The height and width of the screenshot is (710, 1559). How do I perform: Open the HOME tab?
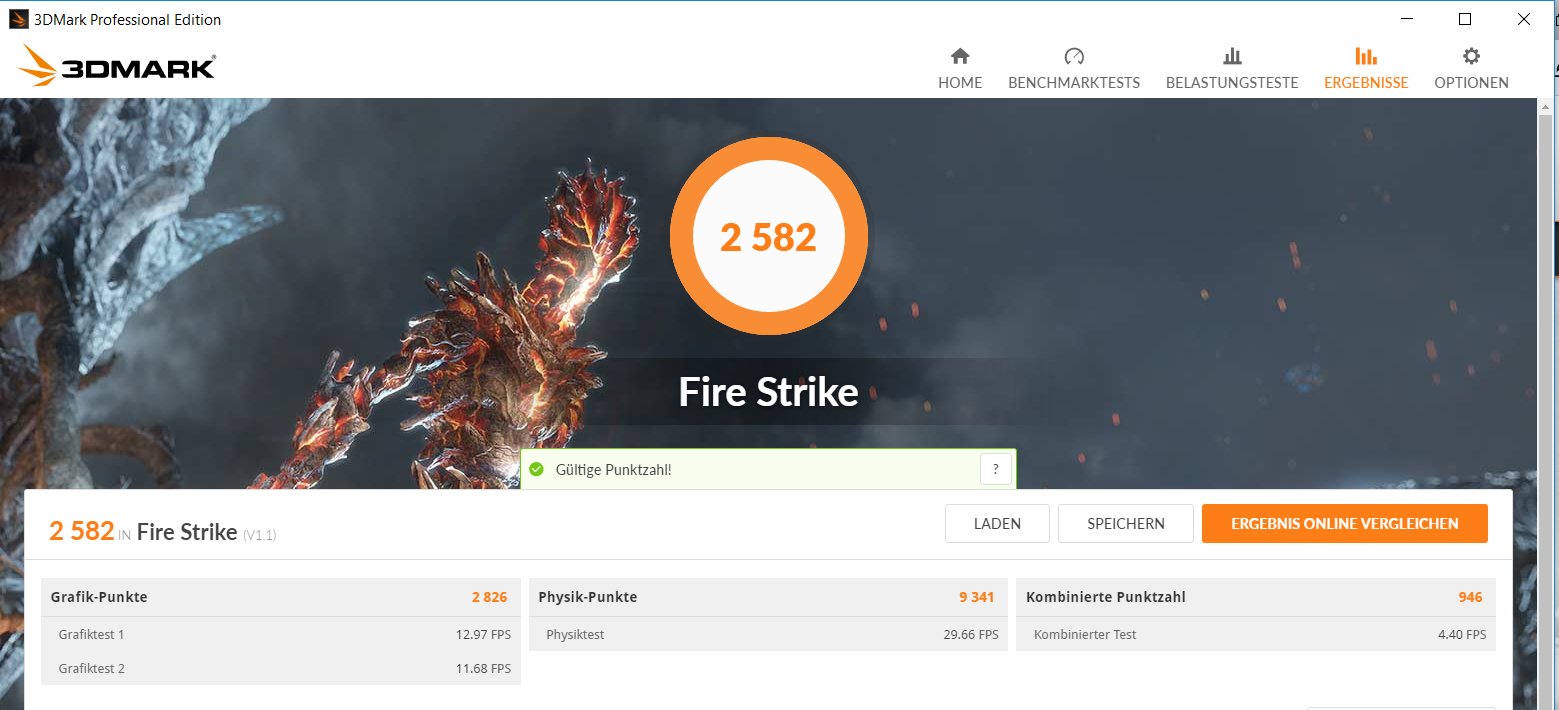(x=960, y=69)
